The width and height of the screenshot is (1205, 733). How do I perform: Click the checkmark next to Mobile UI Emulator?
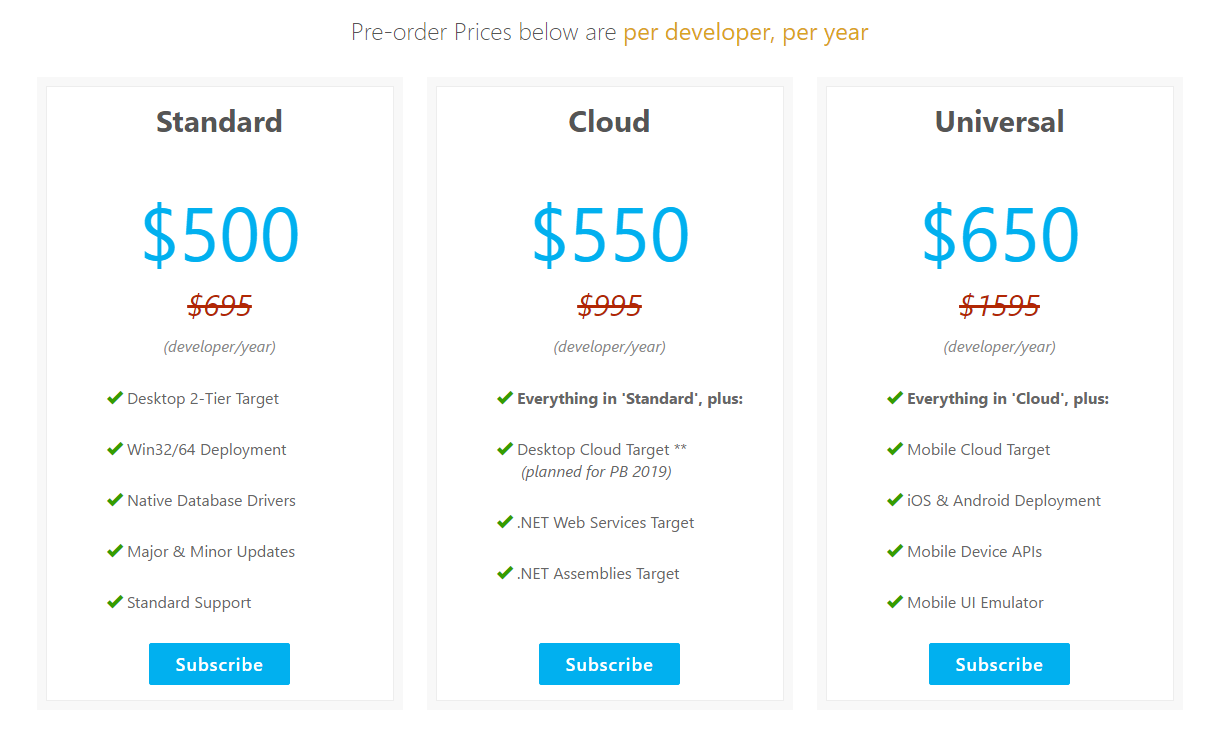click(x=895, y=602)
